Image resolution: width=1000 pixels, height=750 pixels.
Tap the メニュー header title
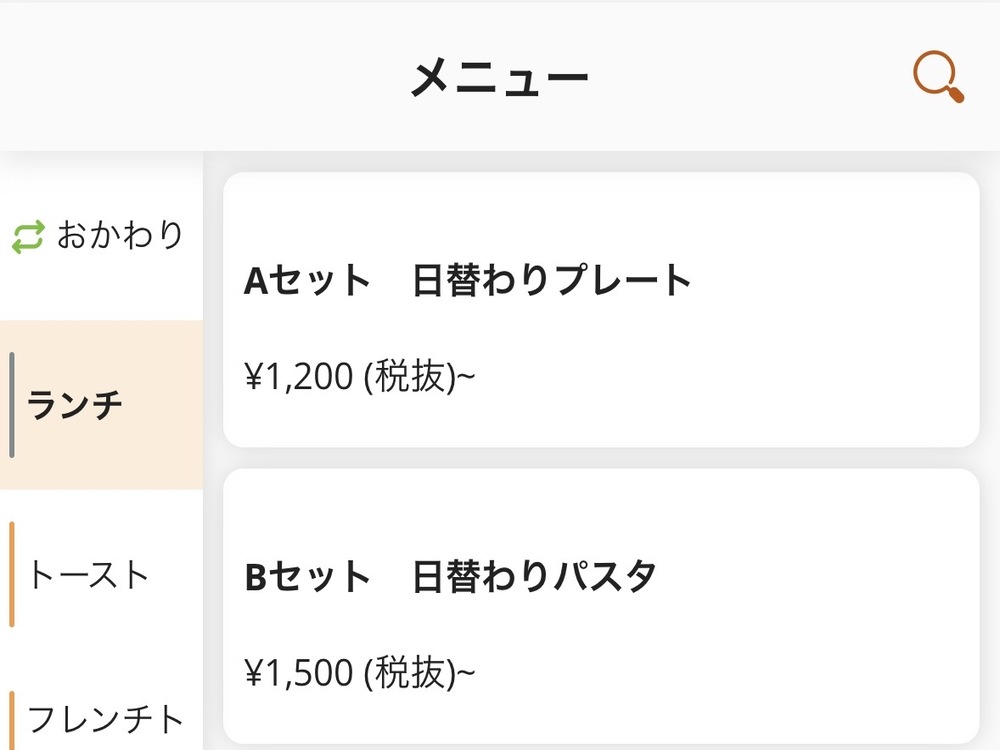pyautogui.click(x=499, y=78)
